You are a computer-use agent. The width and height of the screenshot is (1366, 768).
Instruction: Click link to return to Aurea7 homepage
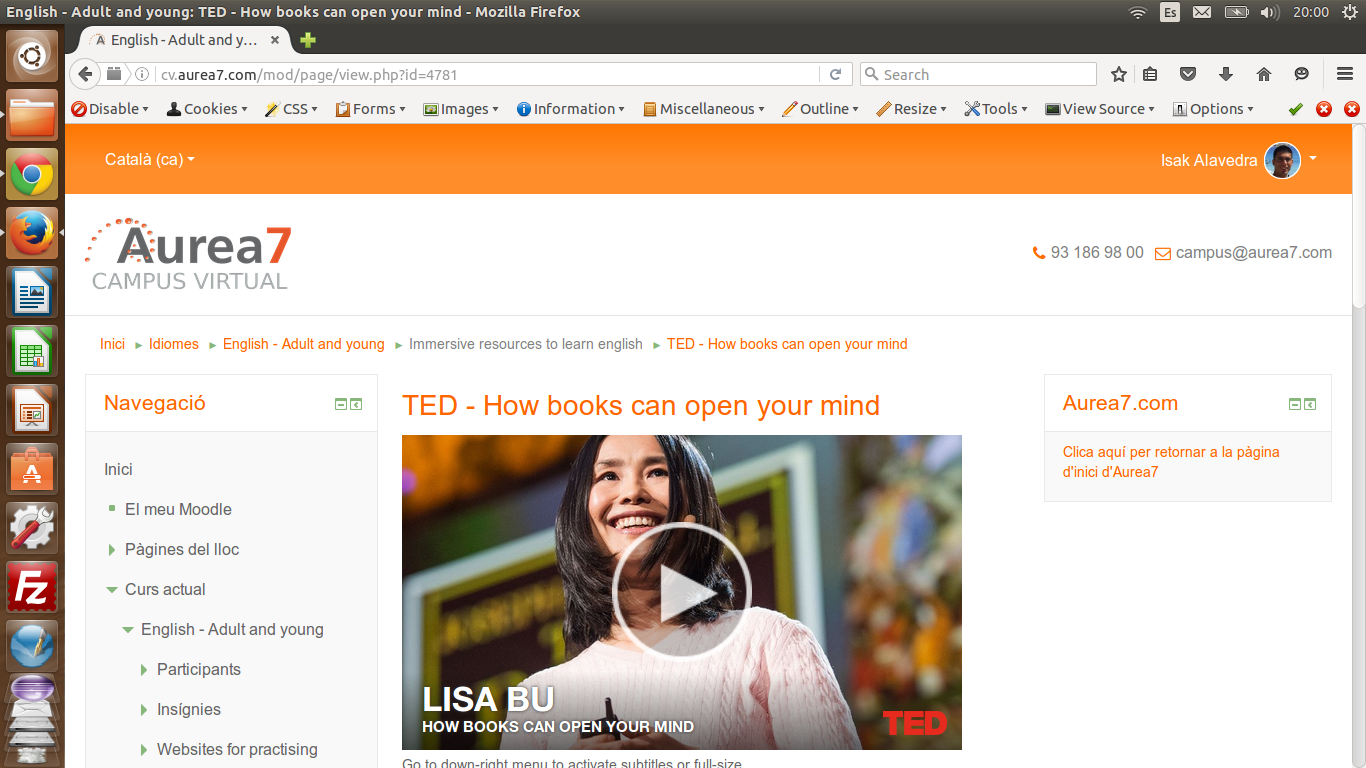point(1171,462)
